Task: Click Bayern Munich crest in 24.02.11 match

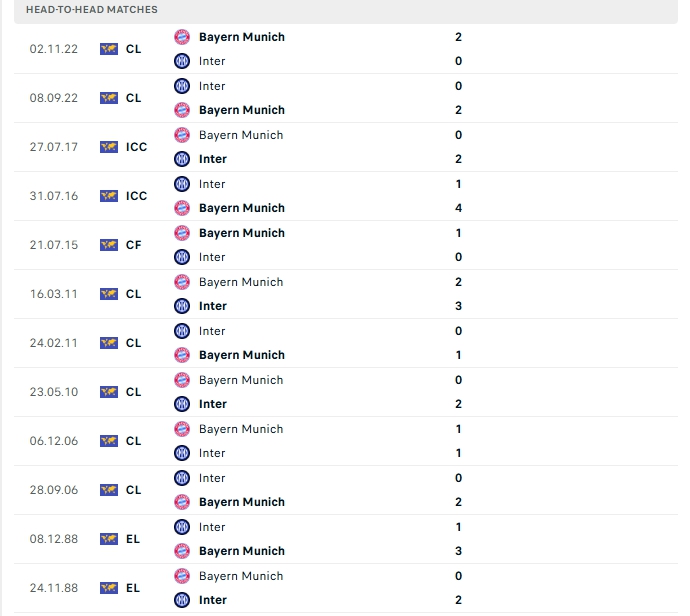Action: (x=182, y=355)
